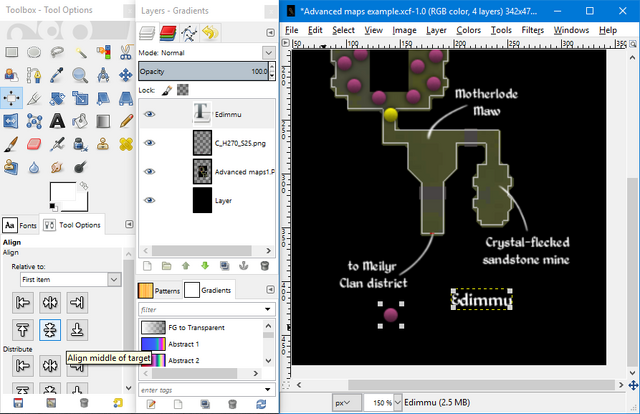Select the Blend gradient tool

click(103, 121)
